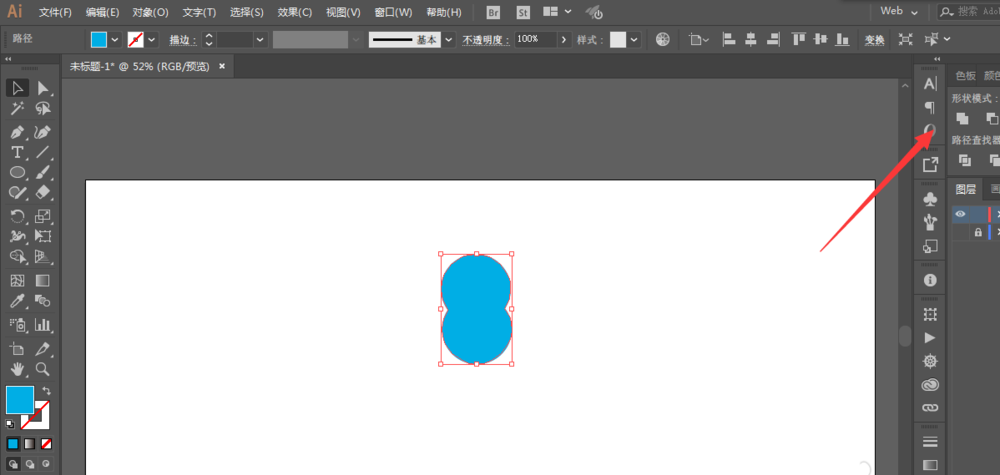Select the Slice tool
The height and width of the screenshot is (475, 1000).
(43, 349)
